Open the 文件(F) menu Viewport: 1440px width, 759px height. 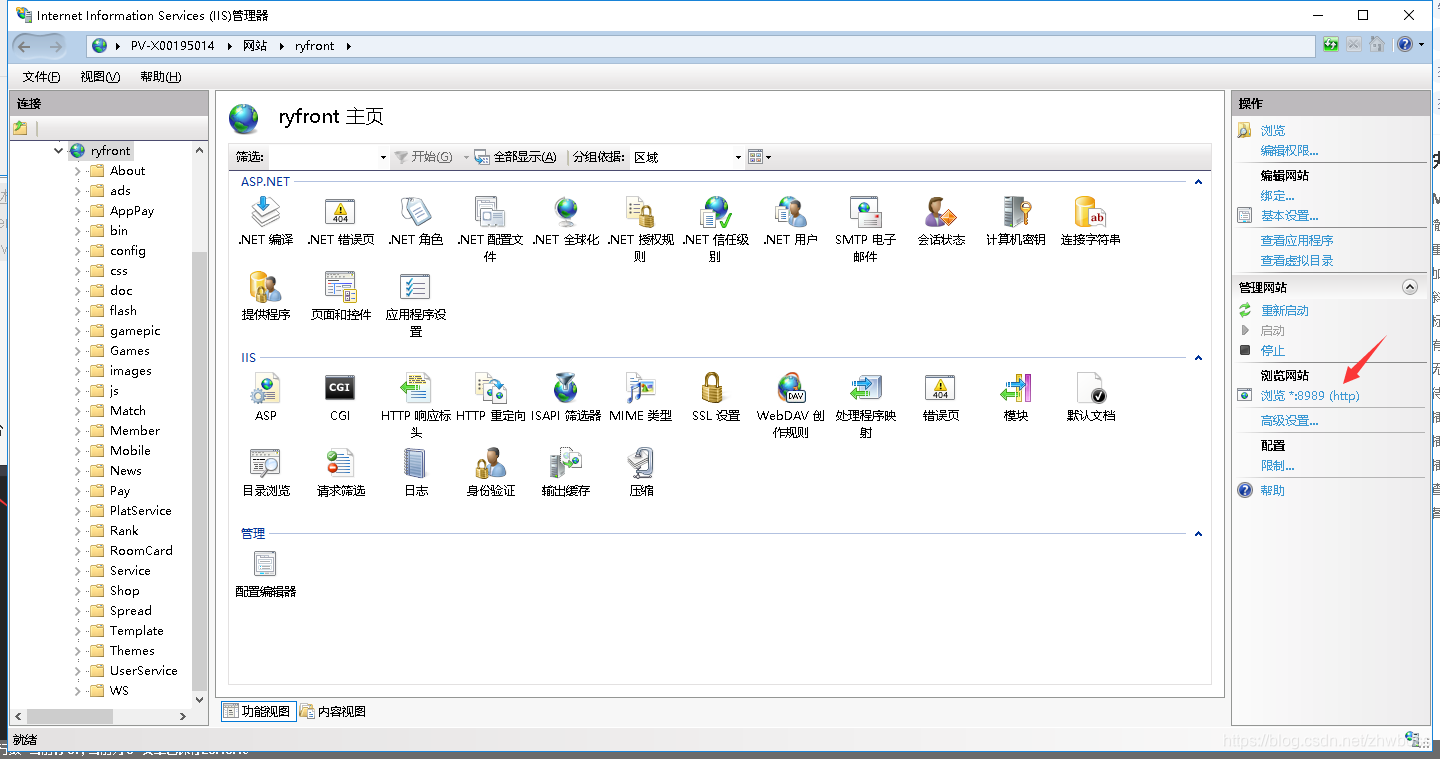coord(41,77)
